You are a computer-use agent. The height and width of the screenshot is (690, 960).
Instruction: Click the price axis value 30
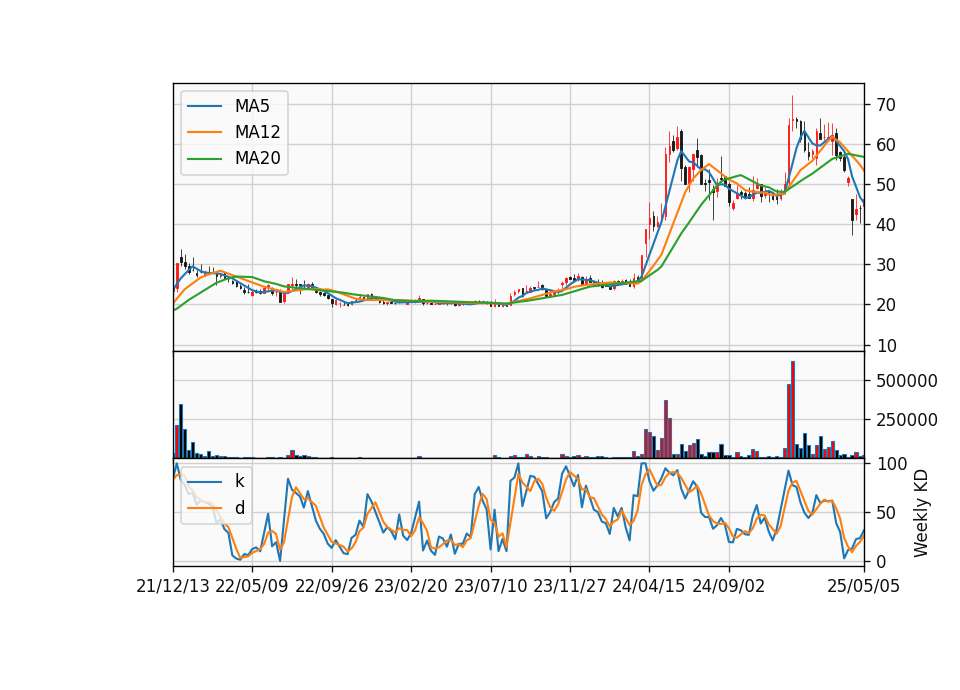point(886,265)
